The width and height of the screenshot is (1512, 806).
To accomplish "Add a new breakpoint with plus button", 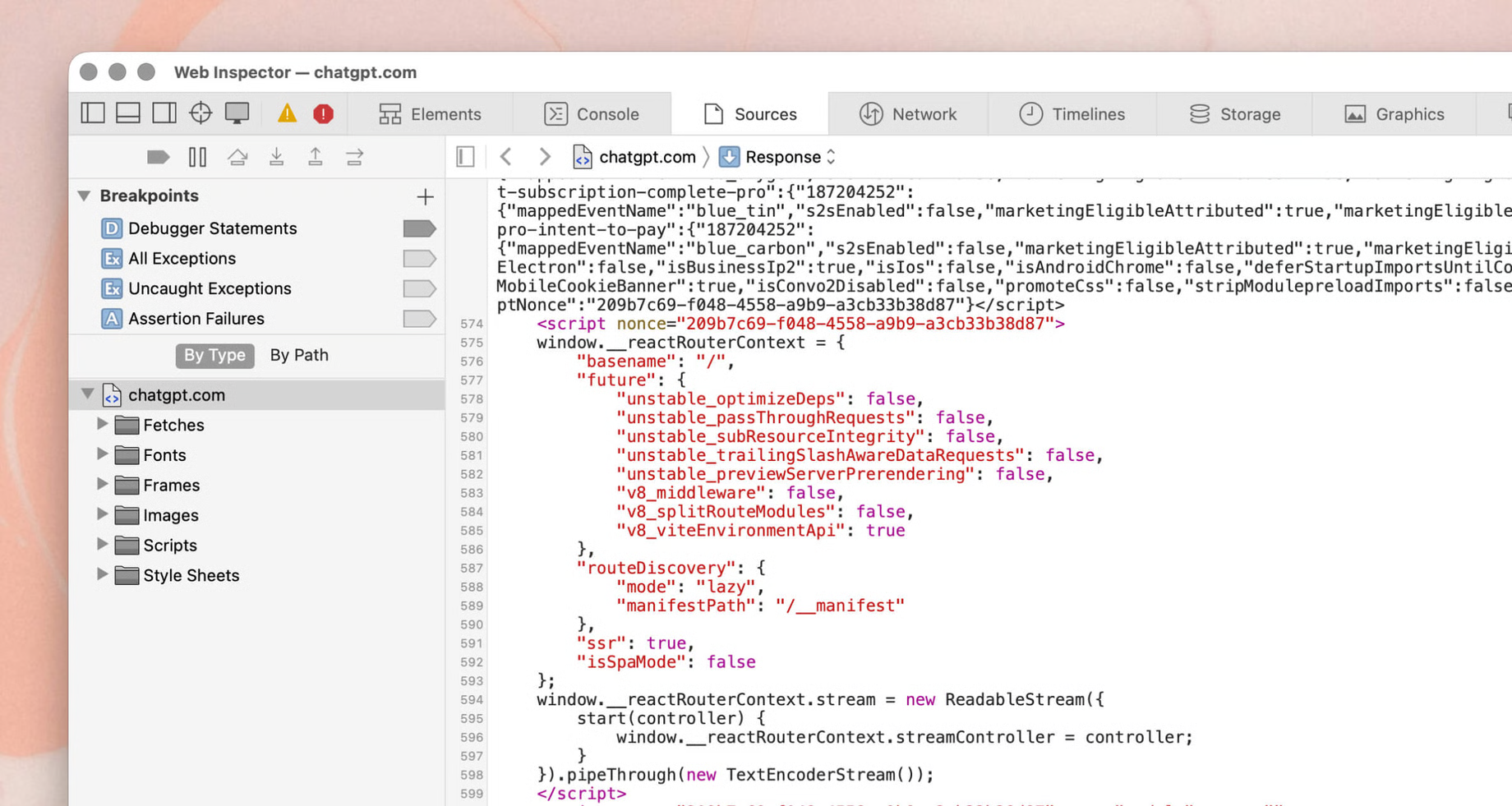I will point(425,196).
